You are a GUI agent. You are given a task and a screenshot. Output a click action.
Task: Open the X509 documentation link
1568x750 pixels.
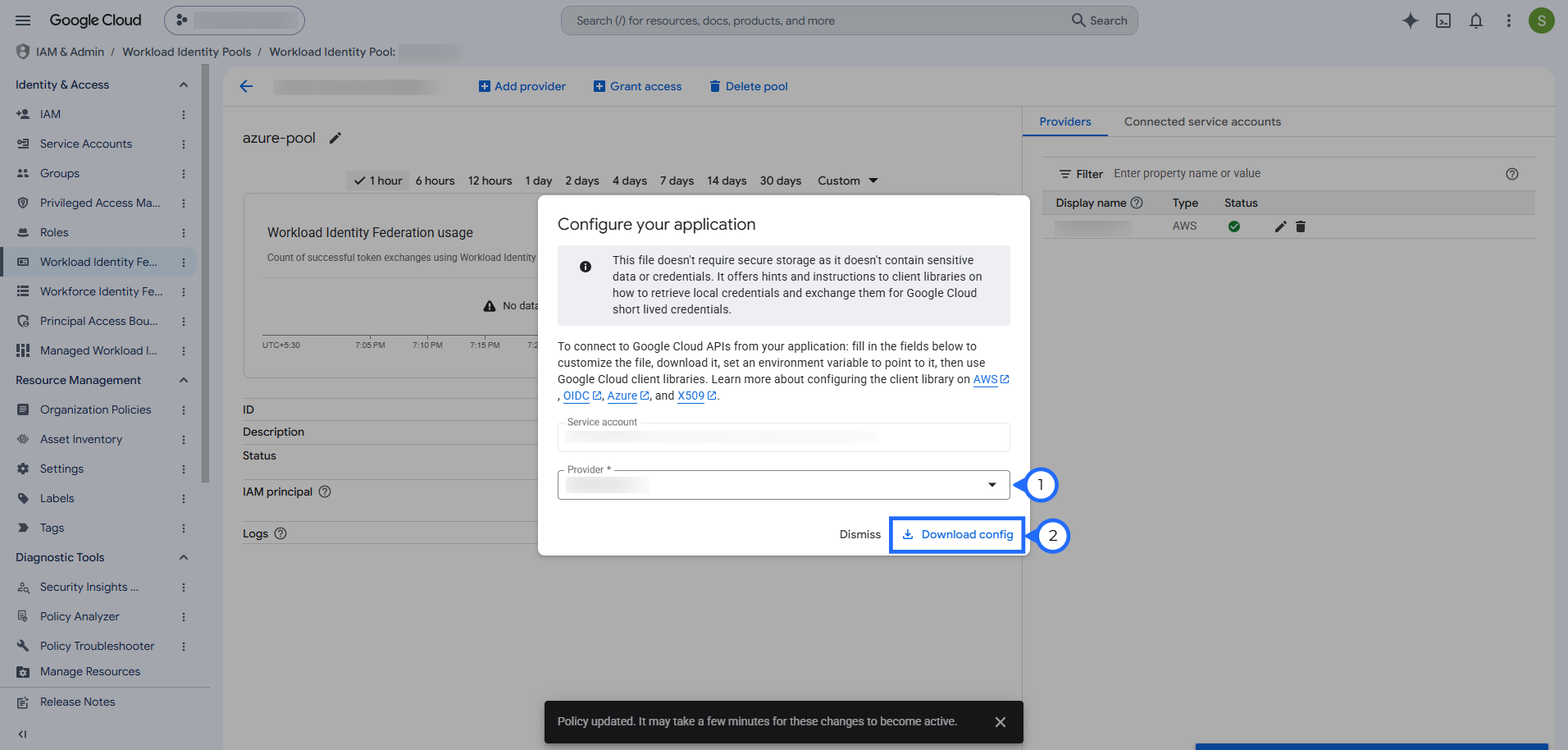click(x=697, y=396)
